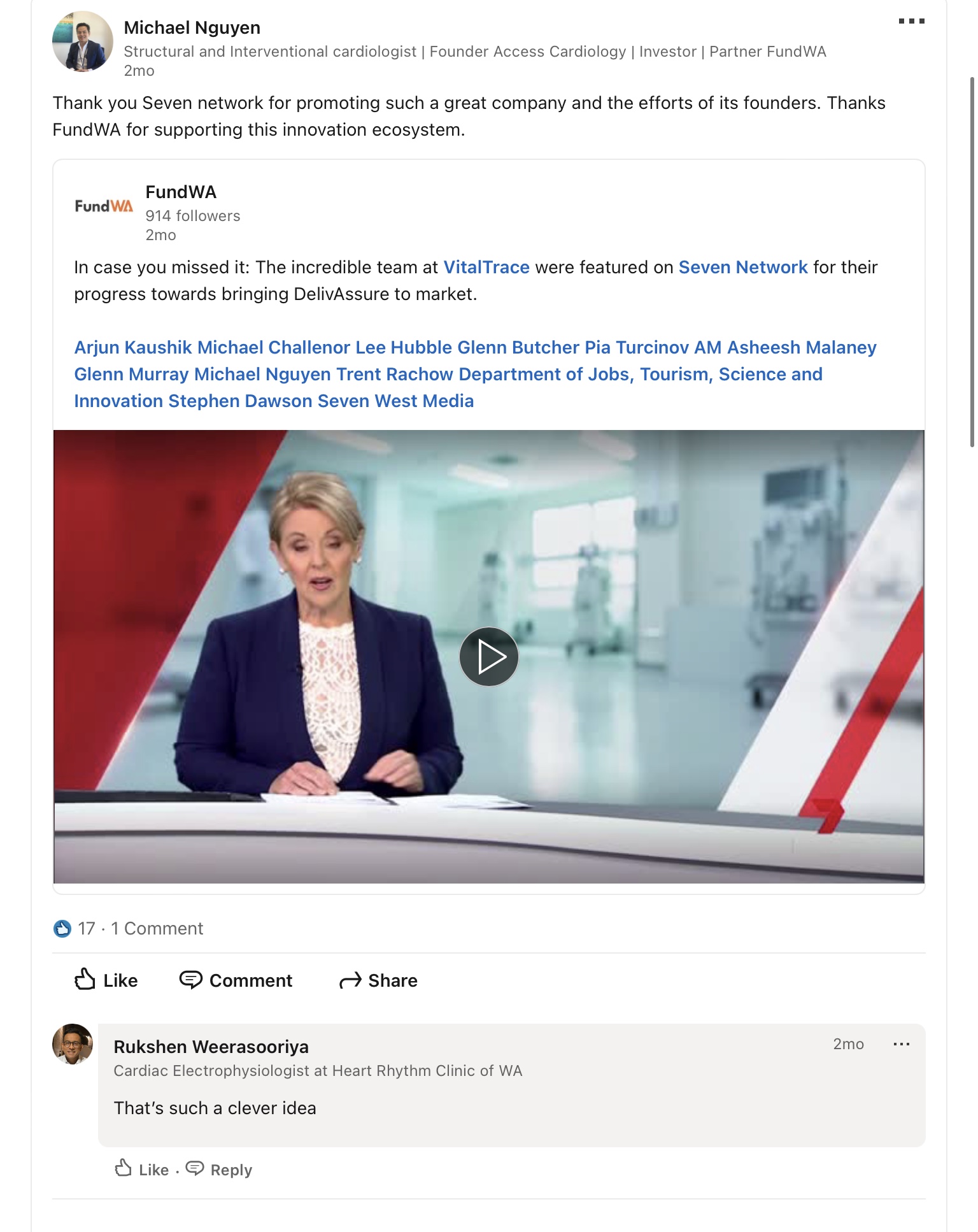Share the post using arrow icon

(350, 980)
